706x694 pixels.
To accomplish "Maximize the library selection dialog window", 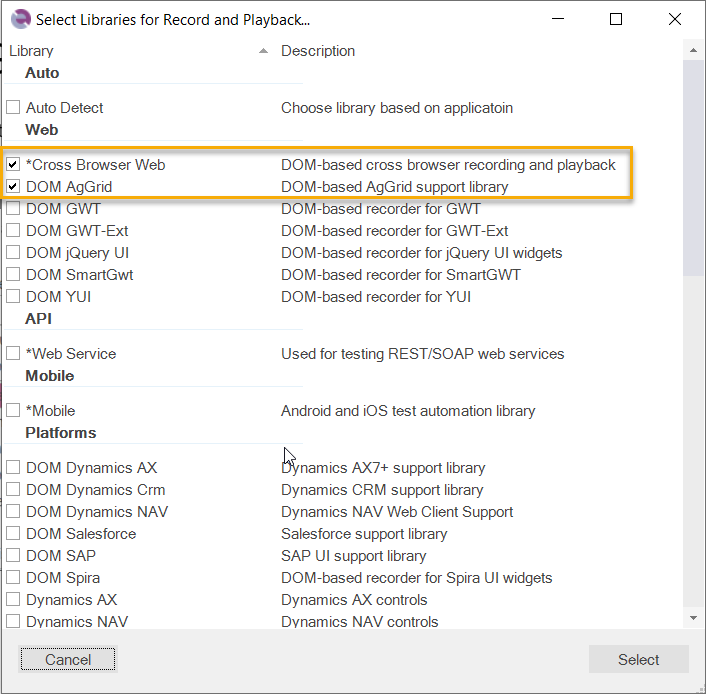I will pos(616,19).
